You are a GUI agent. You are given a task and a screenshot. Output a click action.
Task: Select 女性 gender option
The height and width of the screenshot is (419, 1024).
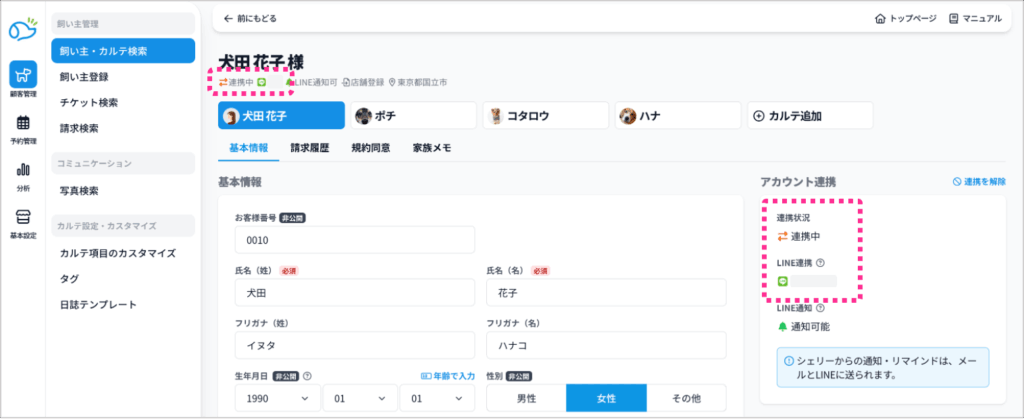coord(606,398)
